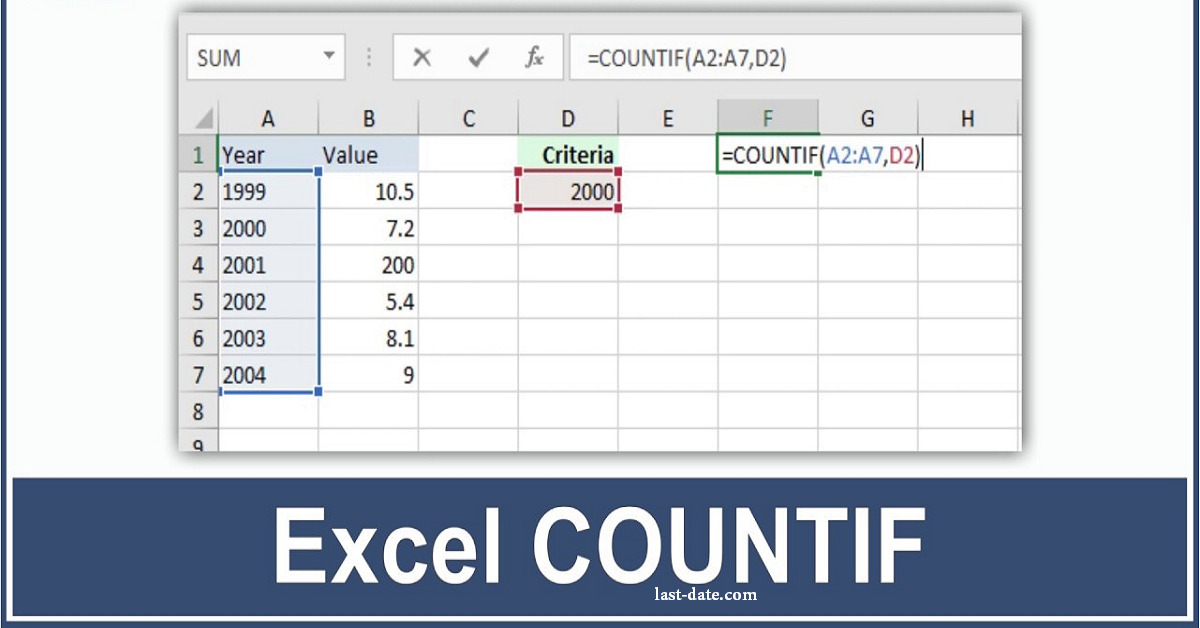This screenshot has width=1200, height=628.
Task: Select the cell containing 1999
Action: 245,191
